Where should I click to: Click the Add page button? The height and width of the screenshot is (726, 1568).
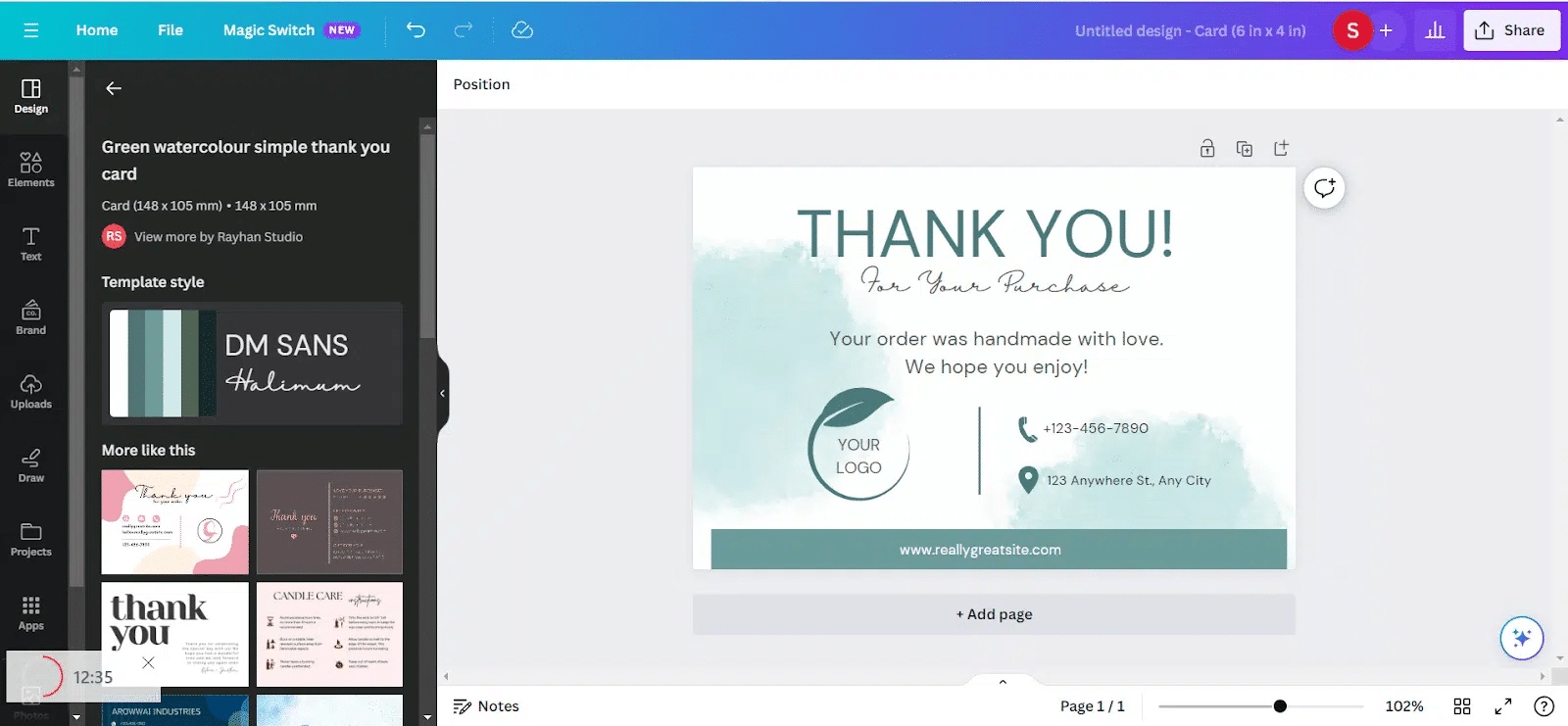pos(994,614)
